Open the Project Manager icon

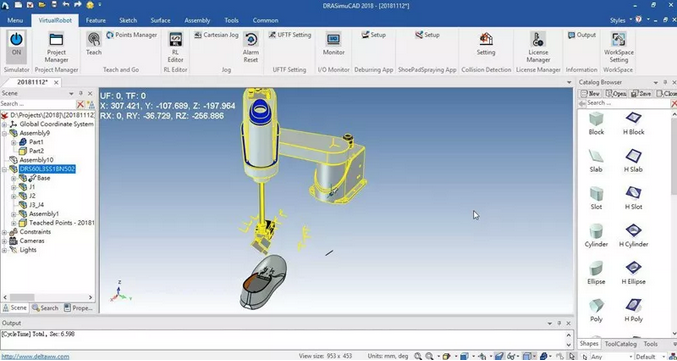pyautogui.click(x=56, y=48)
